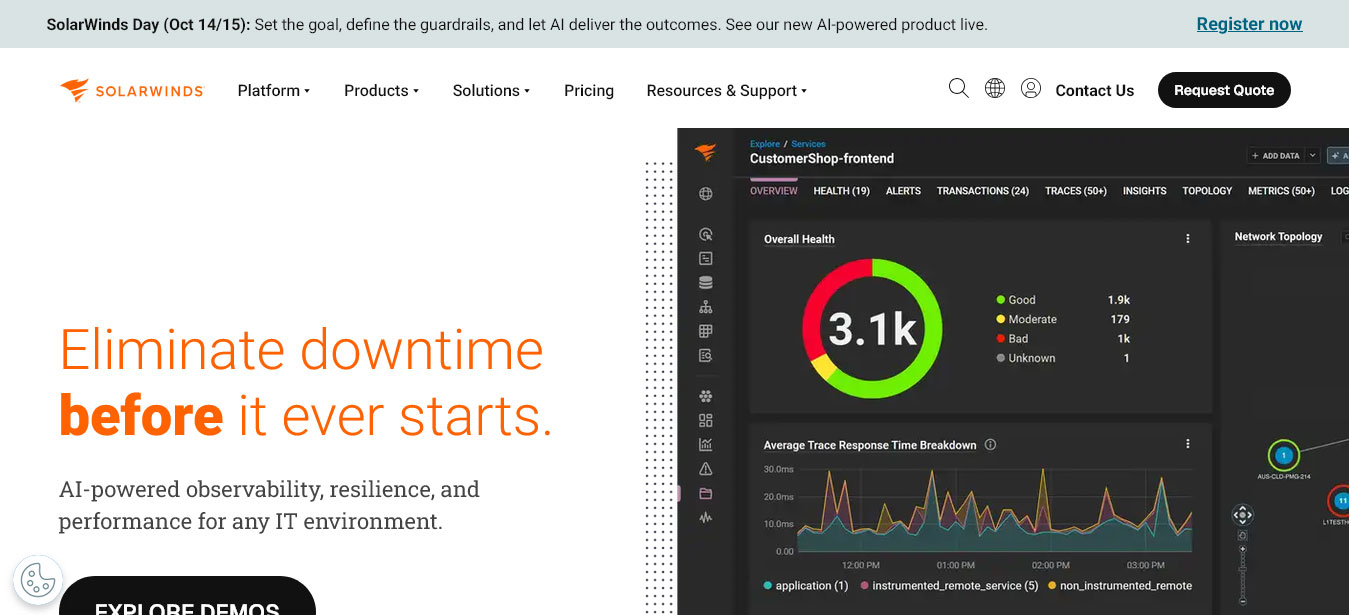Open the language globe icon in header
Image resolution: width=1349 pixels, height=615 pixels.
[995, 88]
